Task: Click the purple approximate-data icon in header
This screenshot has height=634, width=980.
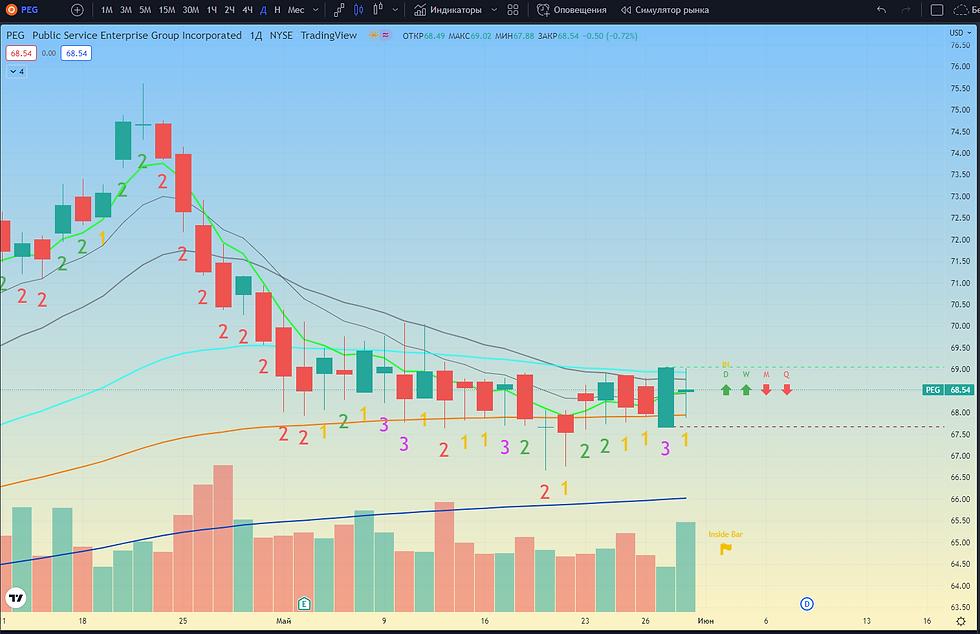Action: pos(386,35)
